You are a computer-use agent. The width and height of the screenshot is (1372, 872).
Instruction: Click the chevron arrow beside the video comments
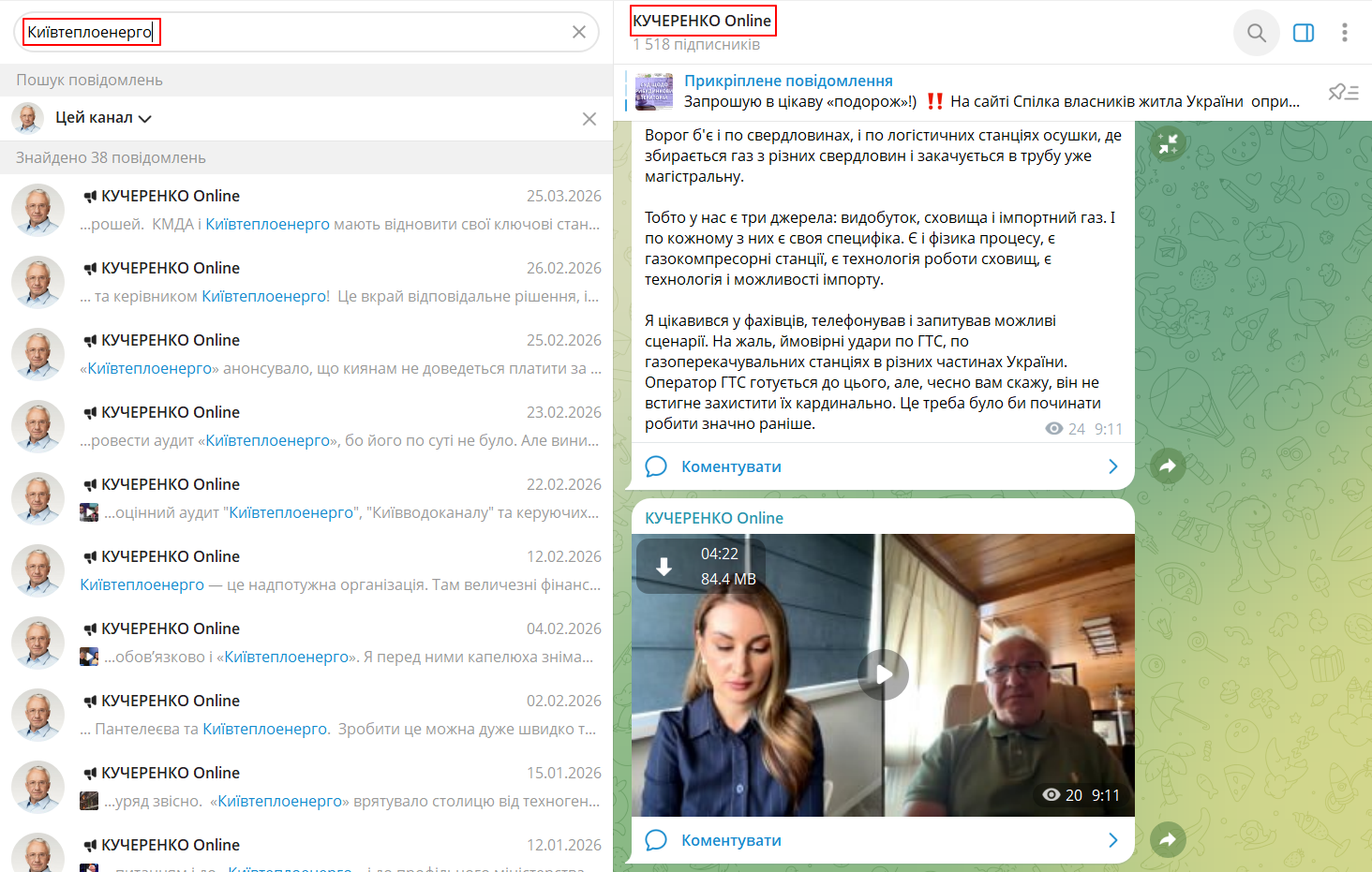pyautogui.click(x=1113, y=840)
